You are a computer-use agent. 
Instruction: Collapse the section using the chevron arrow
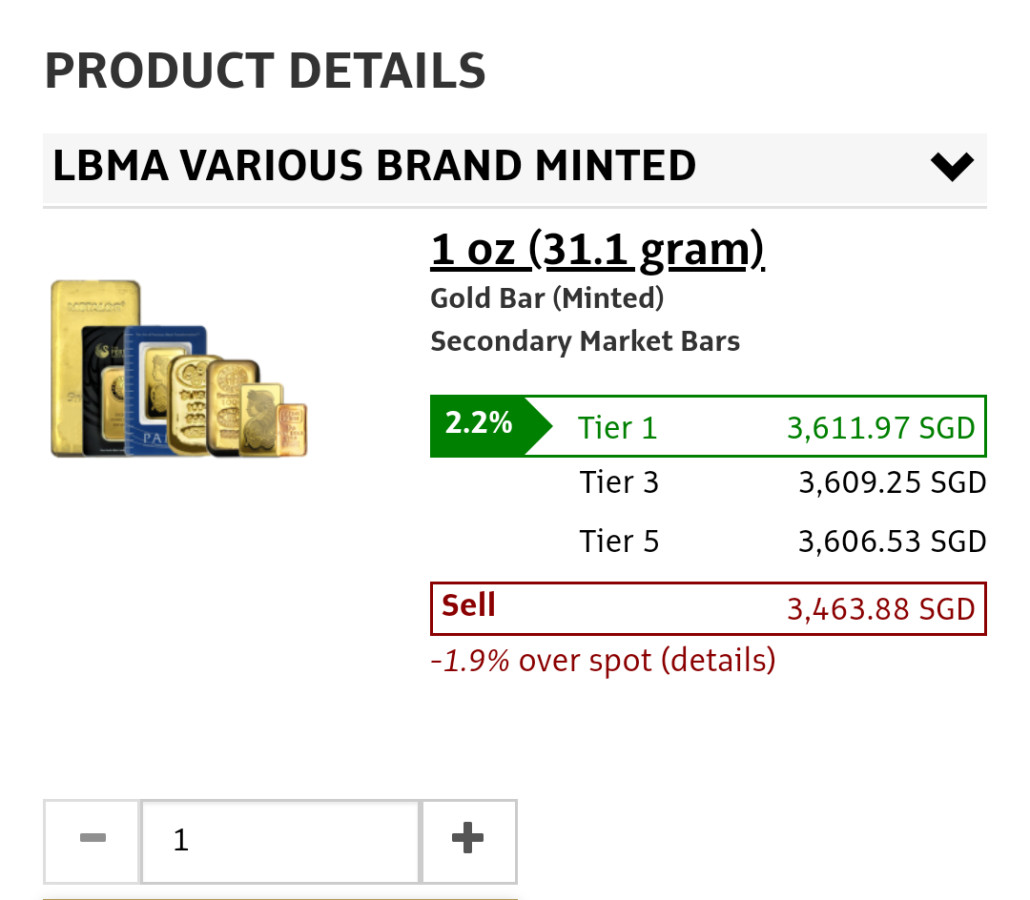click(951, 166)
